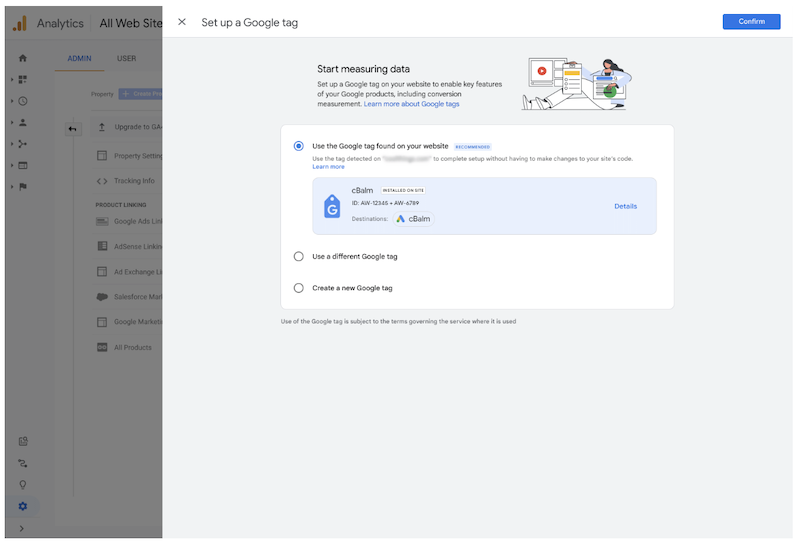Click the All Web Site view selector
The height and width of the screenshot is (545, 800).
tap(131, 23)
